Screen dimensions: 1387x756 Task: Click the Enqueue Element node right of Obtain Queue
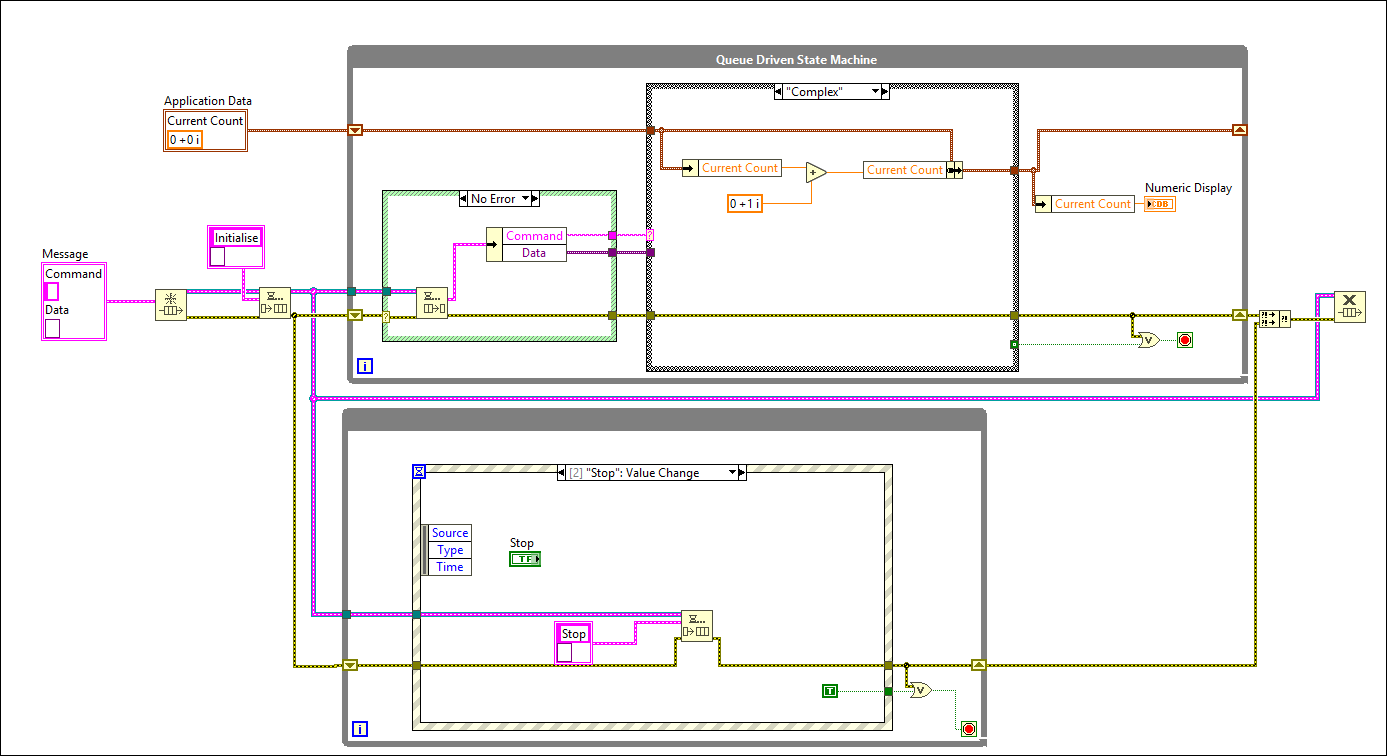(275, 301)
